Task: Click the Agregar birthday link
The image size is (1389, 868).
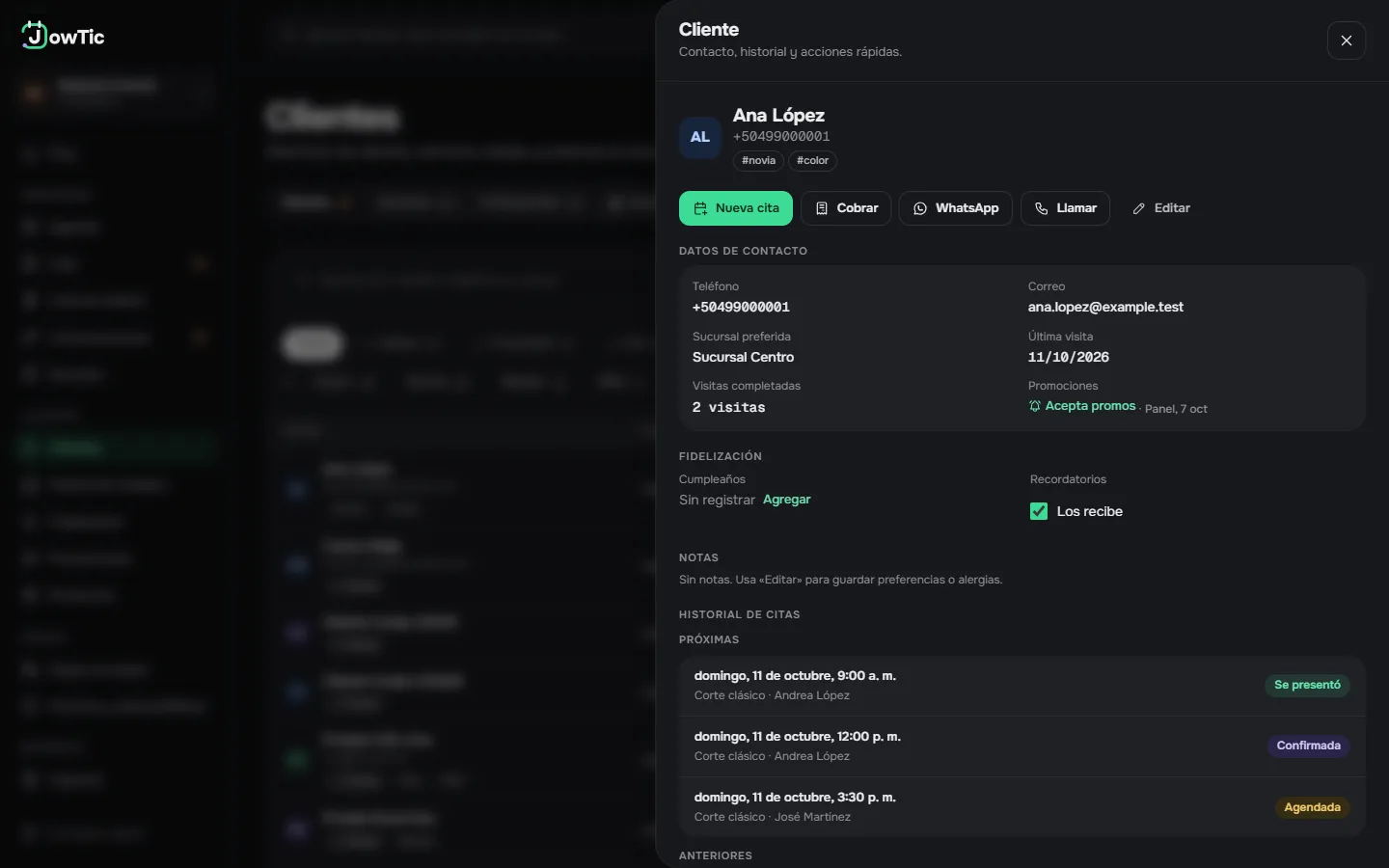Action: [787, 500]
